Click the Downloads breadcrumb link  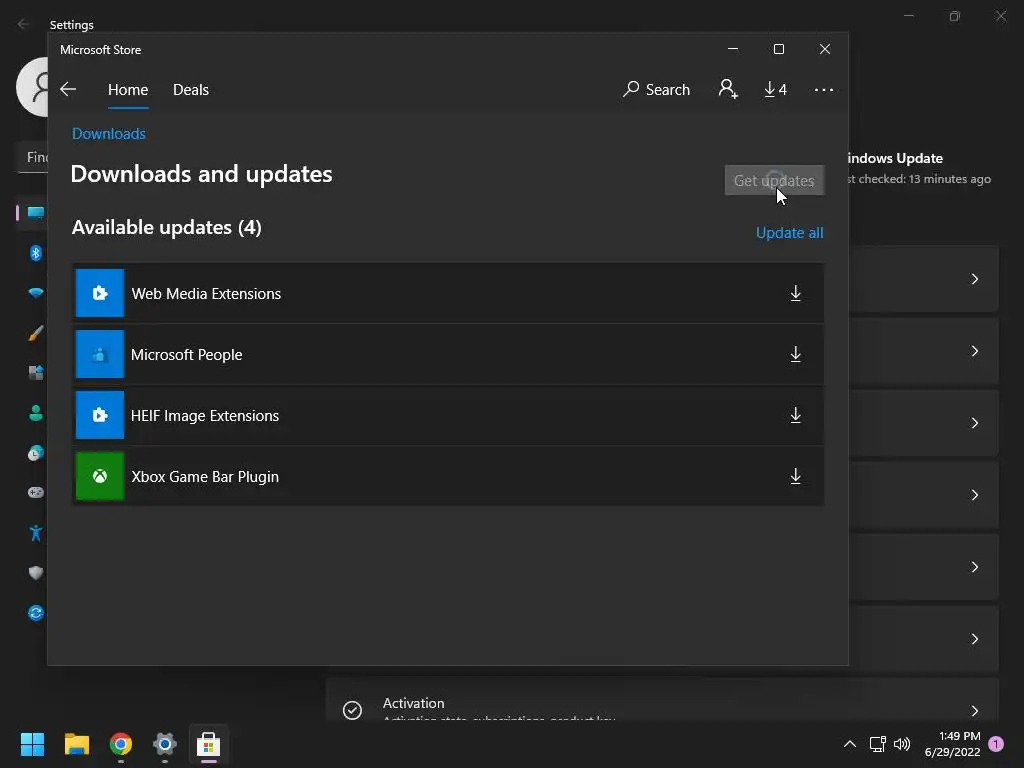[x=108, y=134]
